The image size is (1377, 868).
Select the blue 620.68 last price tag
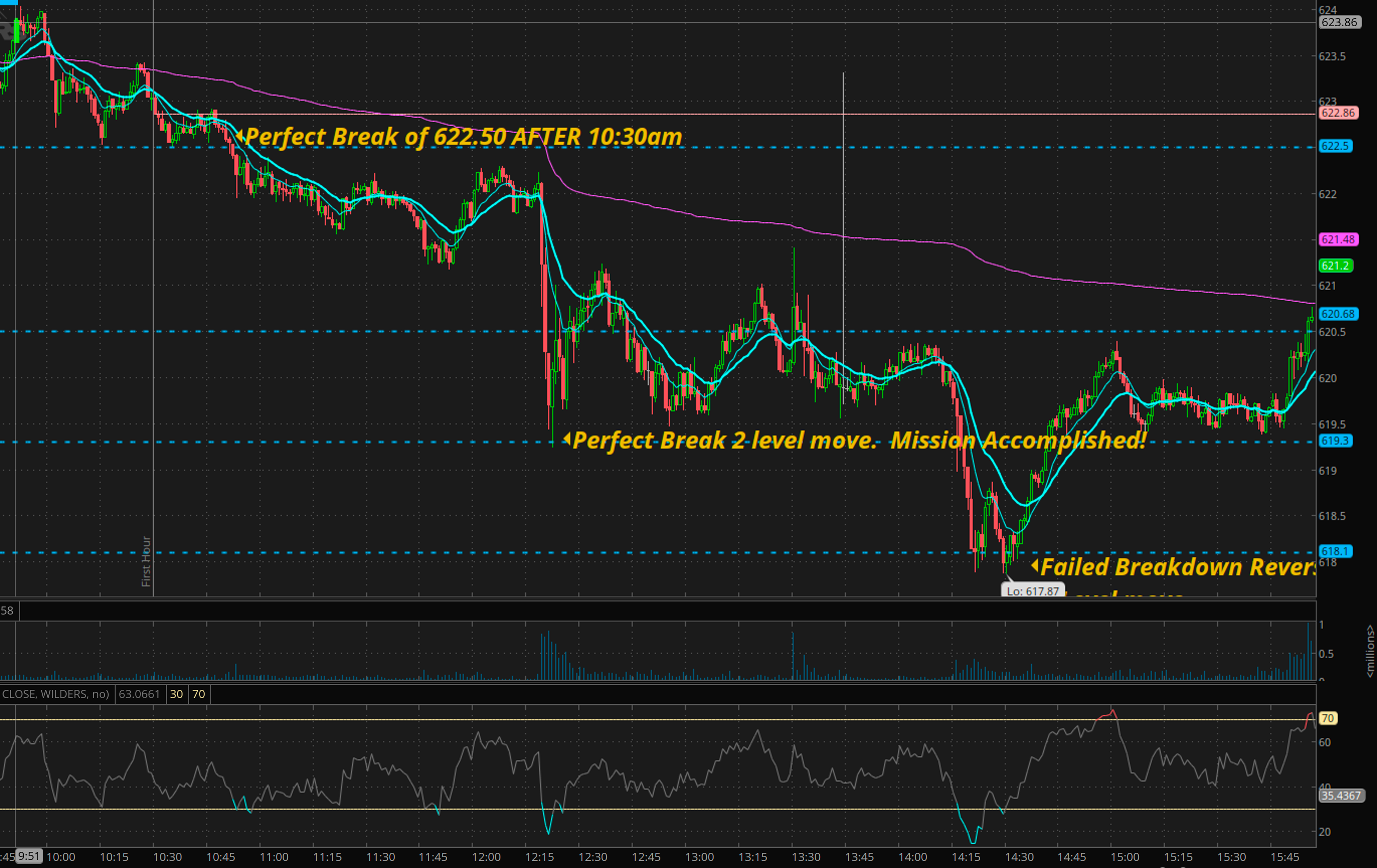[1338, 313]
